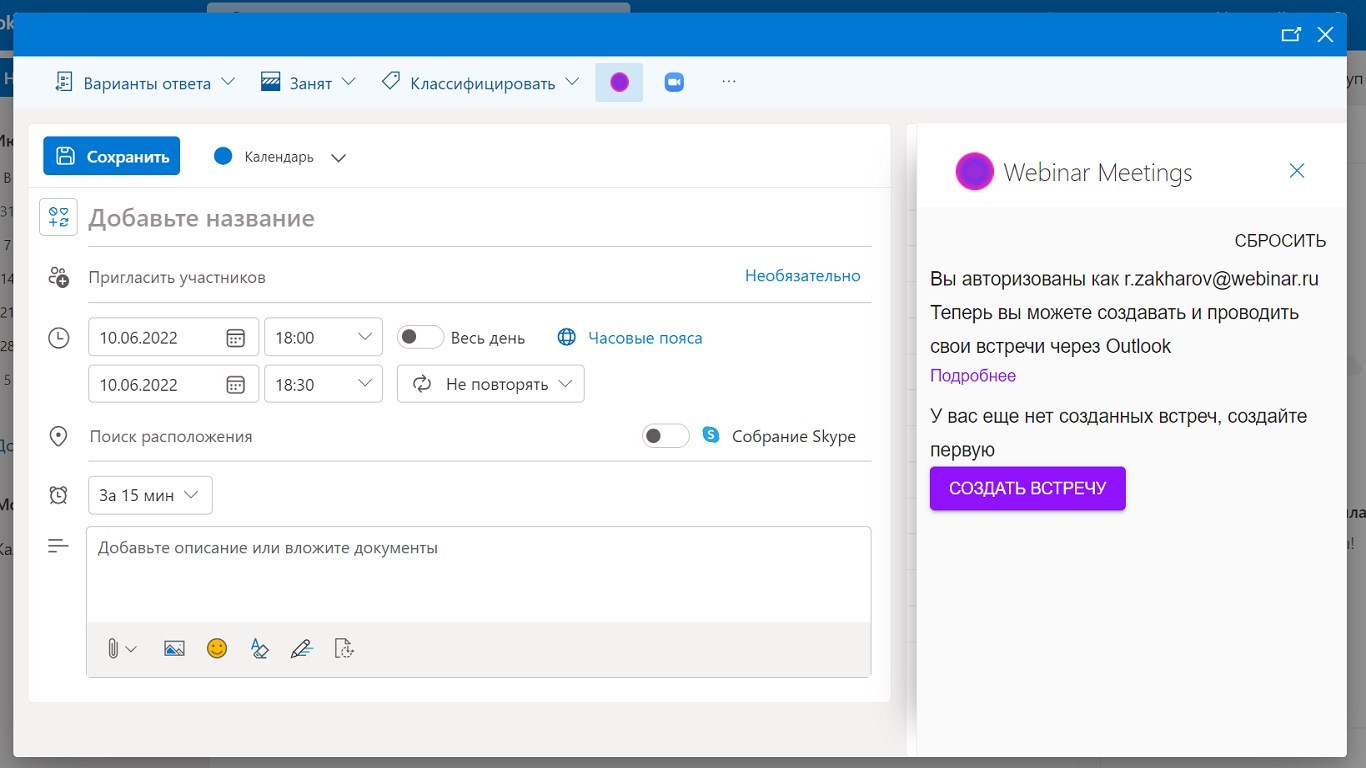Open the emoji smiley picker

(x=217, y=648)
